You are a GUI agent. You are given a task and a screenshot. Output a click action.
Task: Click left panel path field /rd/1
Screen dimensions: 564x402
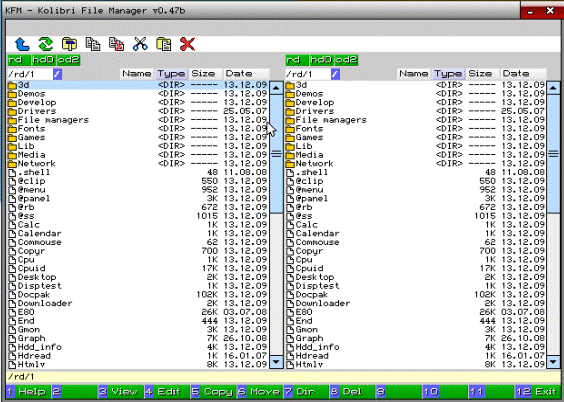tap(30, 74)
